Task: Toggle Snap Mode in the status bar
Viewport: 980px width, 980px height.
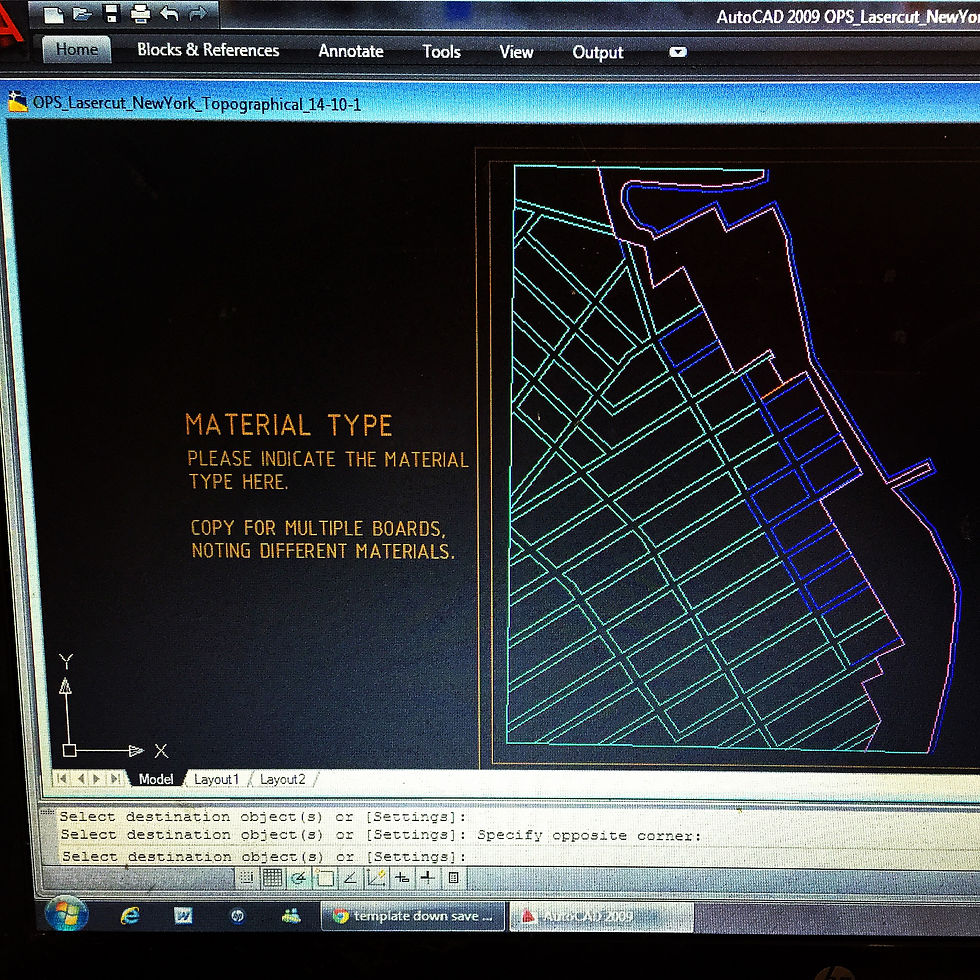Action: tap(246, 878)
